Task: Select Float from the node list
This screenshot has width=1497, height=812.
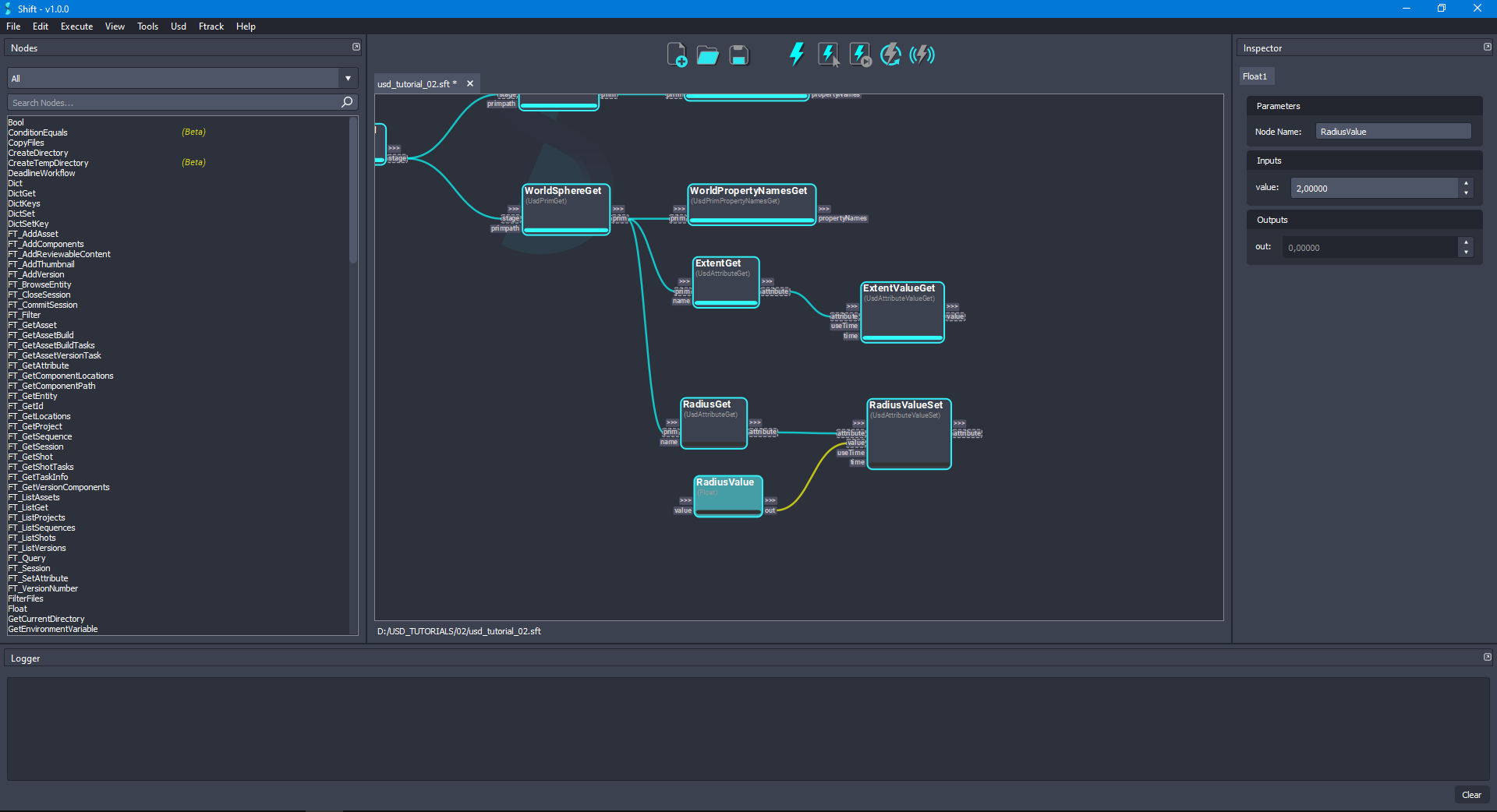Action: pos(16,609)
